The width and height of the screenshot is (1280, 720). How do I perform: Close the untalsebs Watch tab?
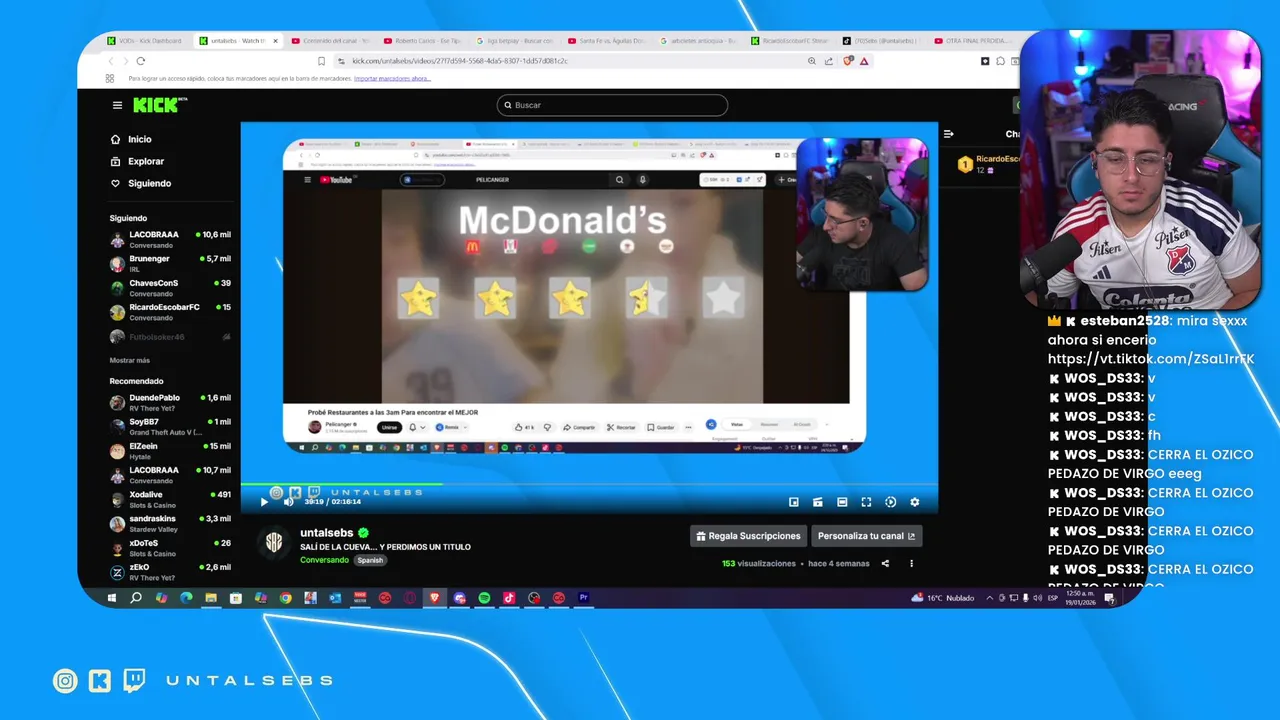(x=275, y=41)
